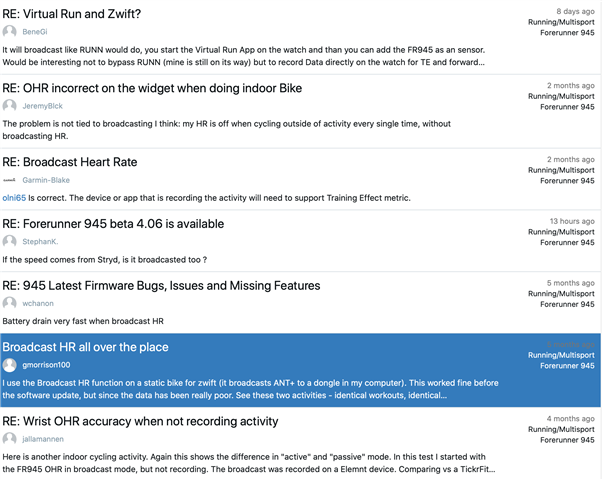Open 'RE: Virtual Run and Zwift?' thread
The width and height of the screenshot is (603, 480).
pyautogui.click(x=72, y=14)
